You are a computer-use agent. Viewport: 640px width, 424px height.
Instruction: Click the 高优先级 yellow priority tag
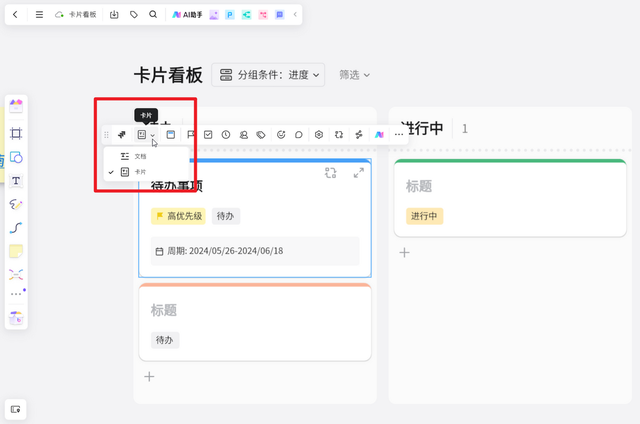pos(178,216)
